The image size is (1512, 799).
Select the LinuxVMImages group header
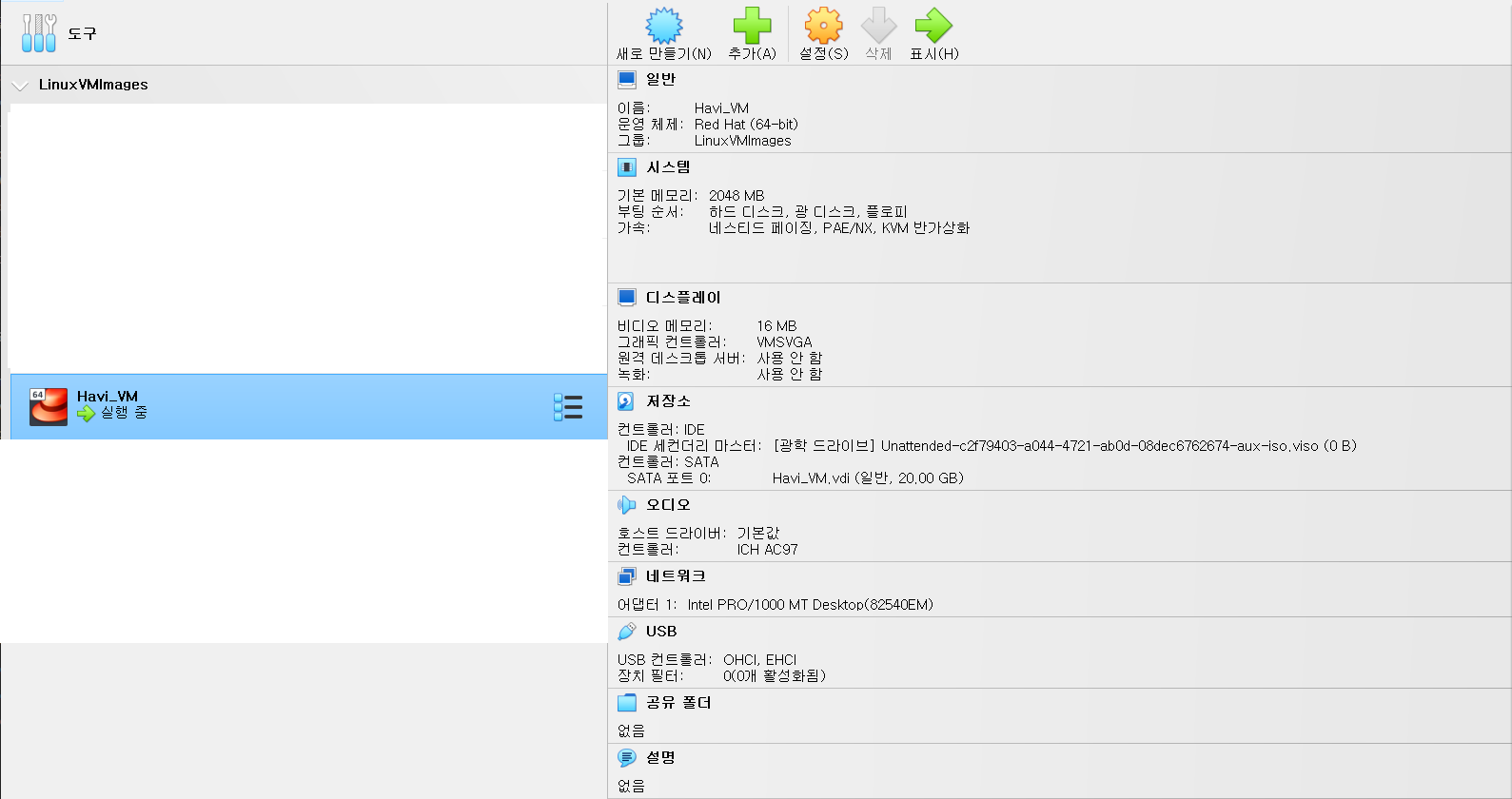pos(304,85)
